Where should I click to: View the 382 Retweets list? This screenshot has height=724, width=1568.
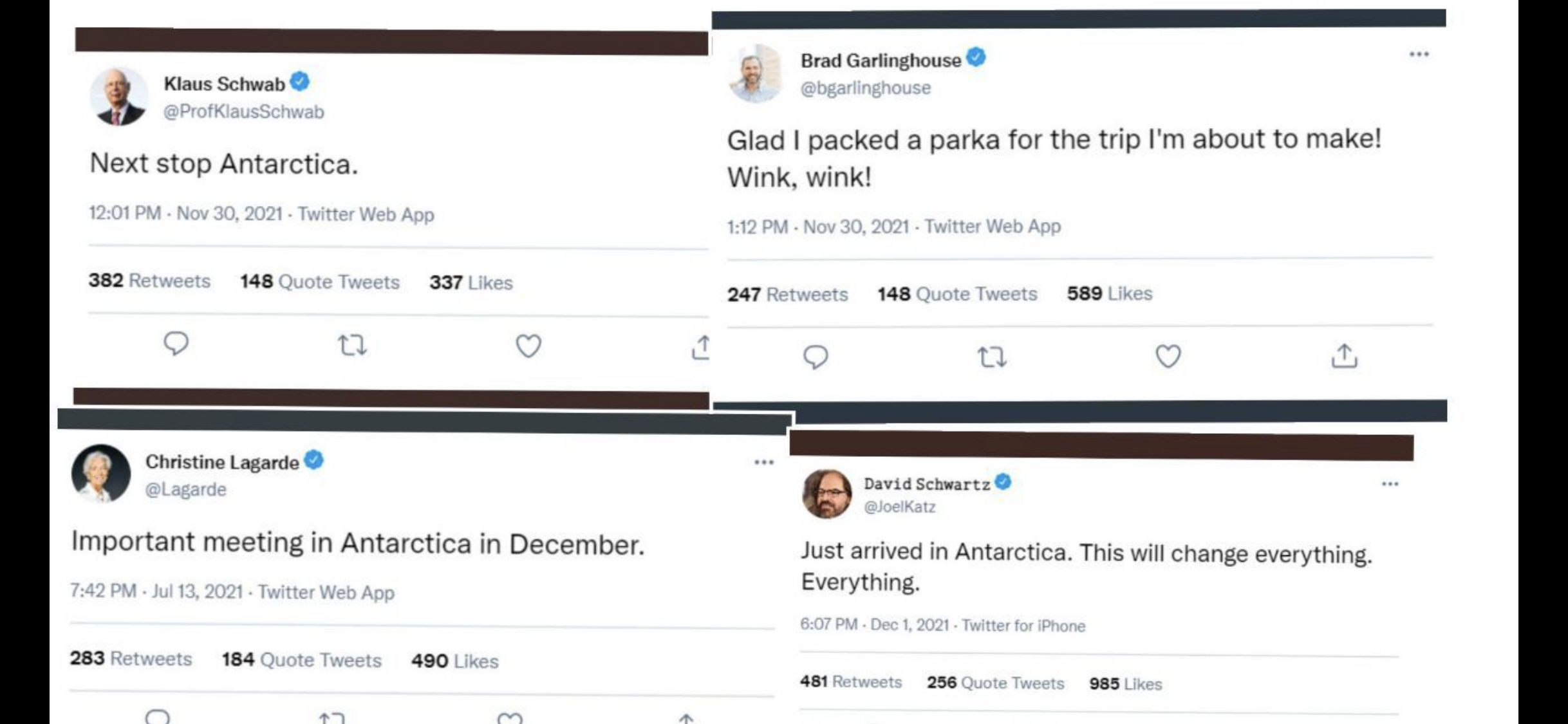click(x=149, y=281)
